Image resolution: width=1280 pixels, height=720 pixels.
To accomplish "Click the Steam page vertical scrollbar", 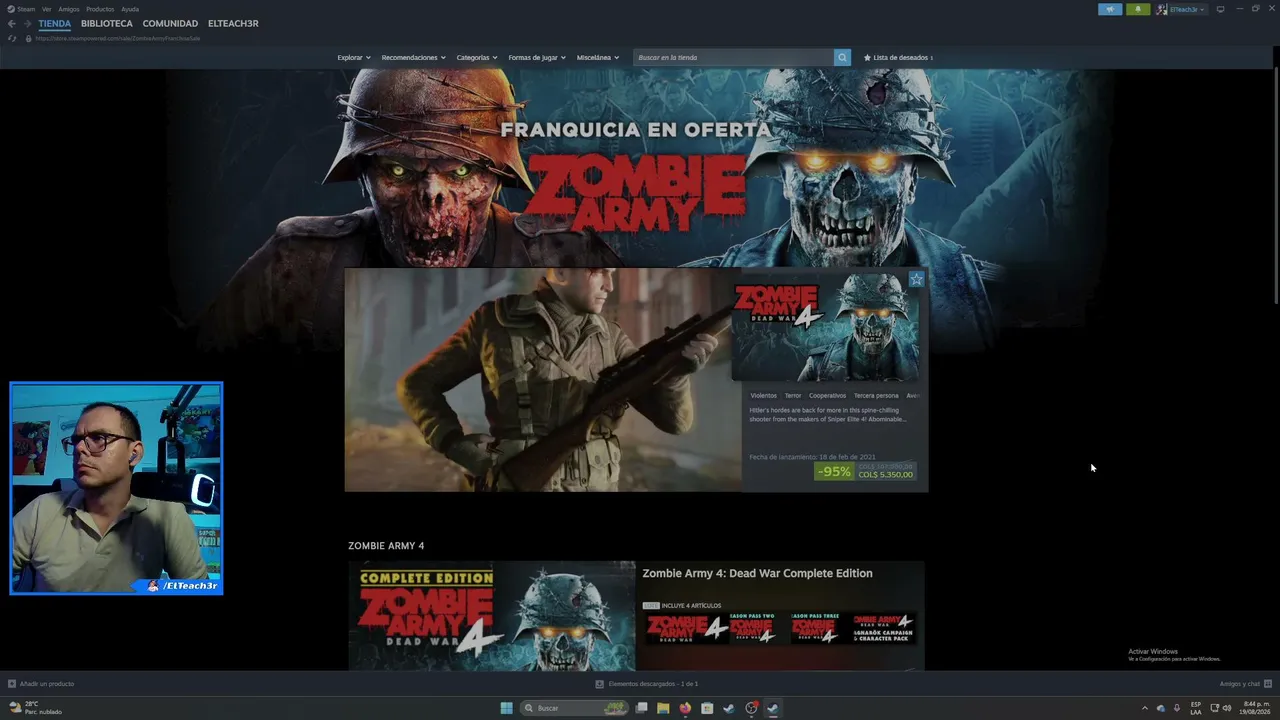I will coord(1276,187).
